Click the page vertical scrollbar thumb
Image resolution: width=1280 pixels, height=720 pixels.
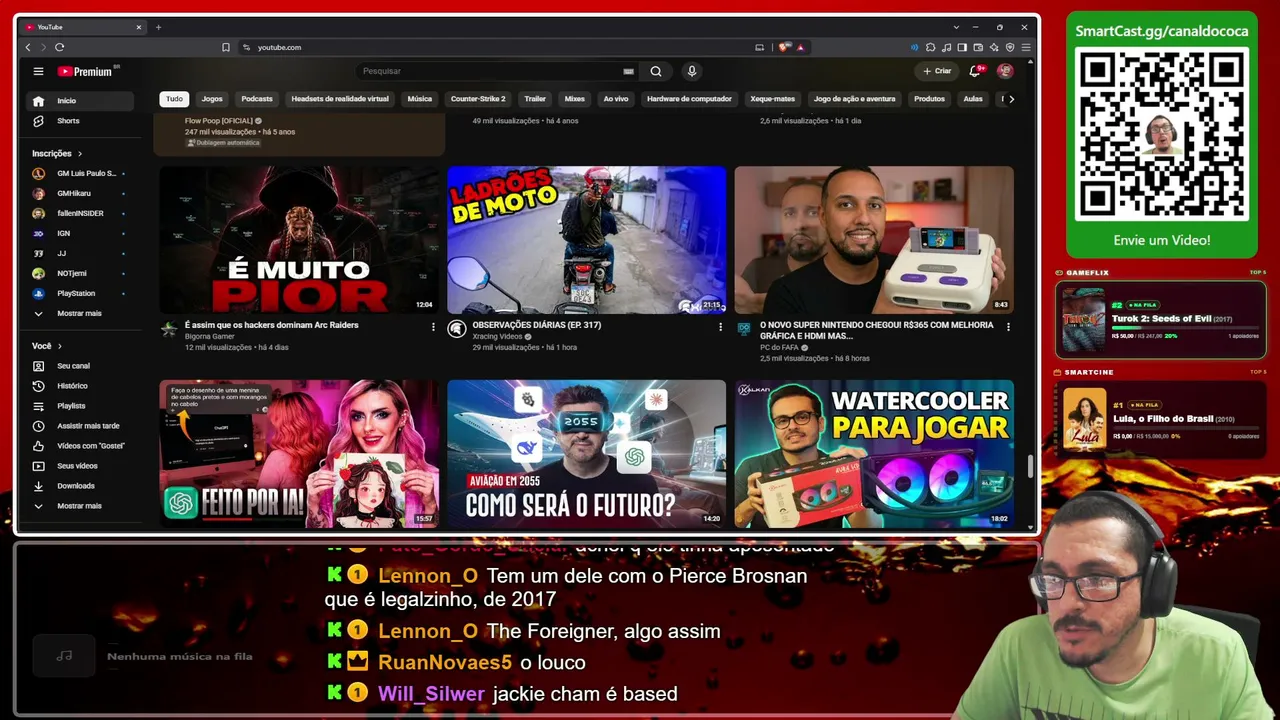[1030, 467]
